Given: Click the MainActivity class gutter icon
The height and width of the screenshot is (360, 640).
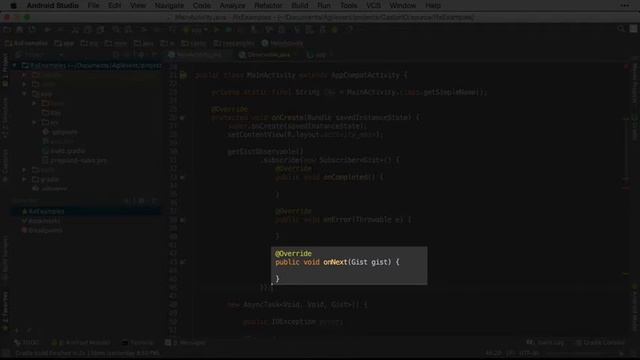Looking at the screenshot, I should click(183, 75).
